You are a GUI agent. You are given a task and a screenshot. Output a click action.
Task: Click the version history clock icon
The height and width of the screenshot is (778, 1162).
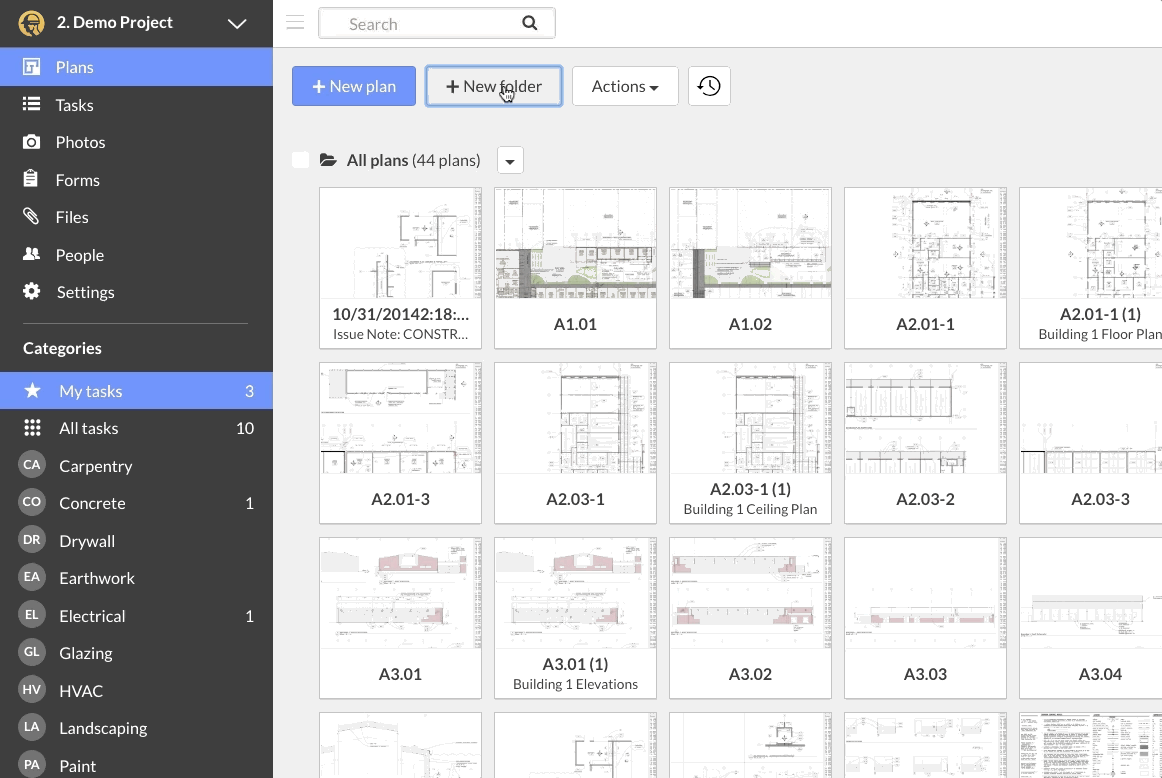pos(709,86)
